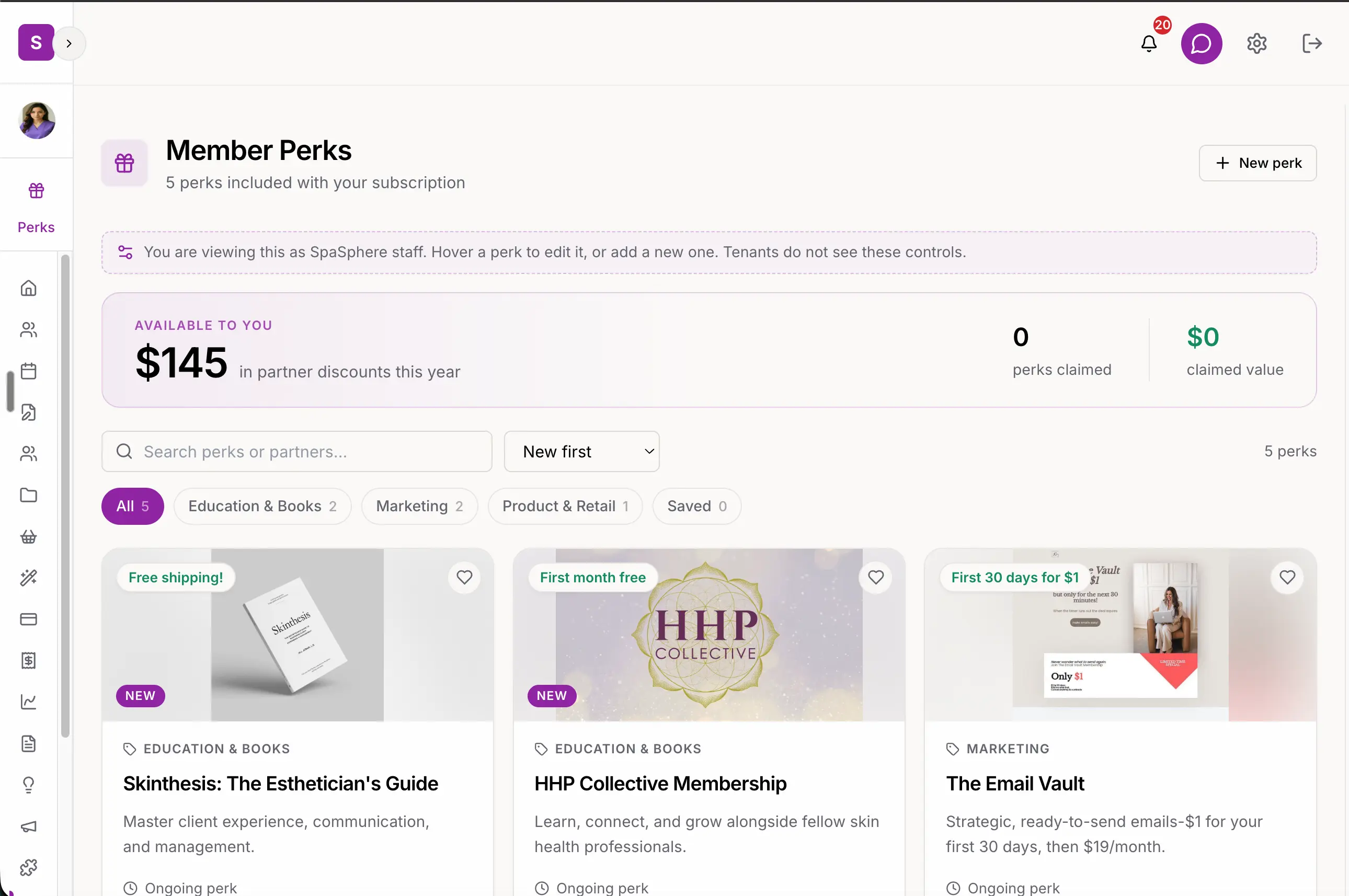Open Skinthesis: The Esthetician's Guide title

(281, 784)
